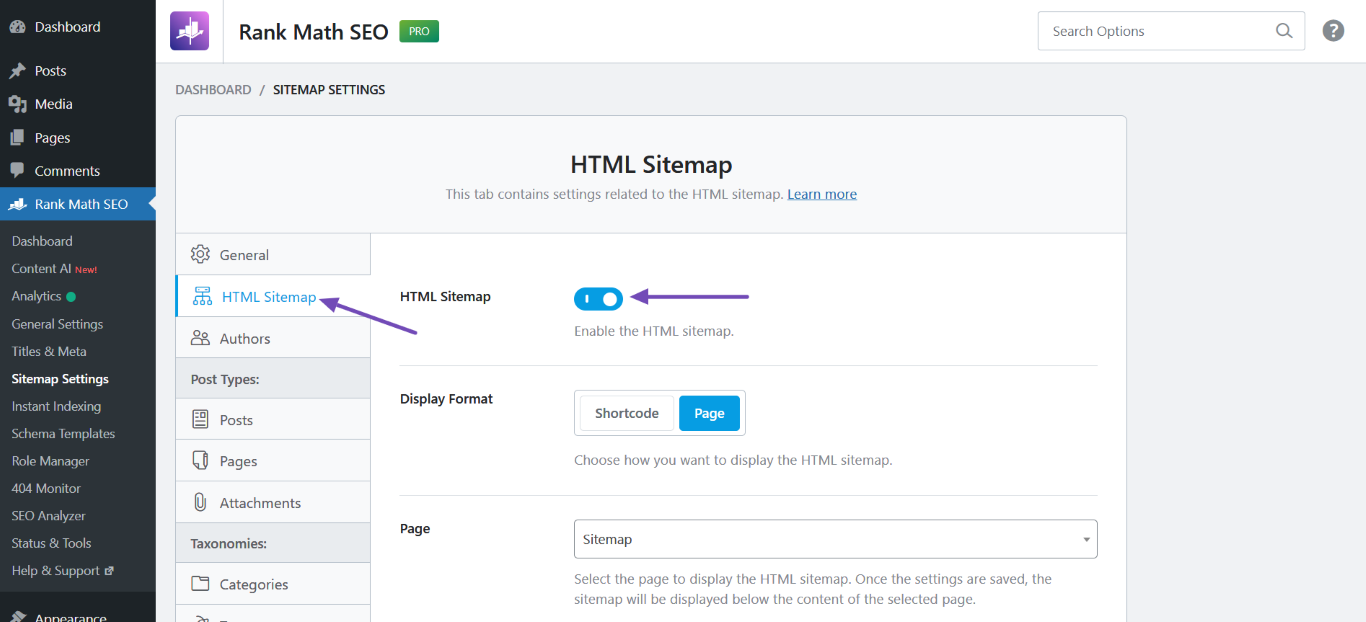This screenshot has height=622, width=1366.
Task: Click the Rank Math SEO header title
Action: tap(313, 31)
